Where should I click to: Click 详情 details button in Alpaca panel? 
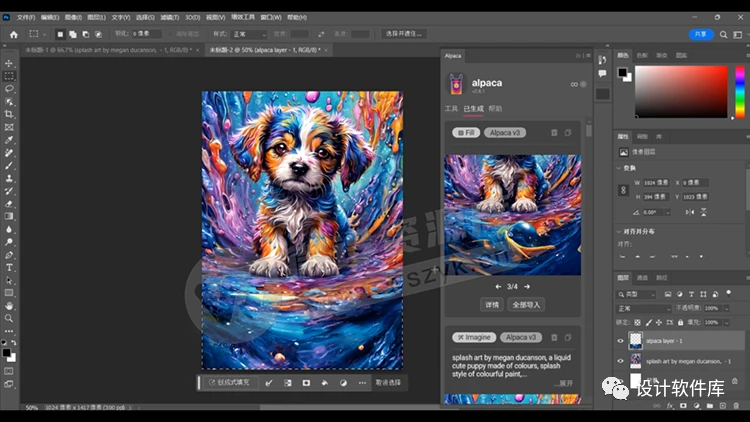[492, 305]
